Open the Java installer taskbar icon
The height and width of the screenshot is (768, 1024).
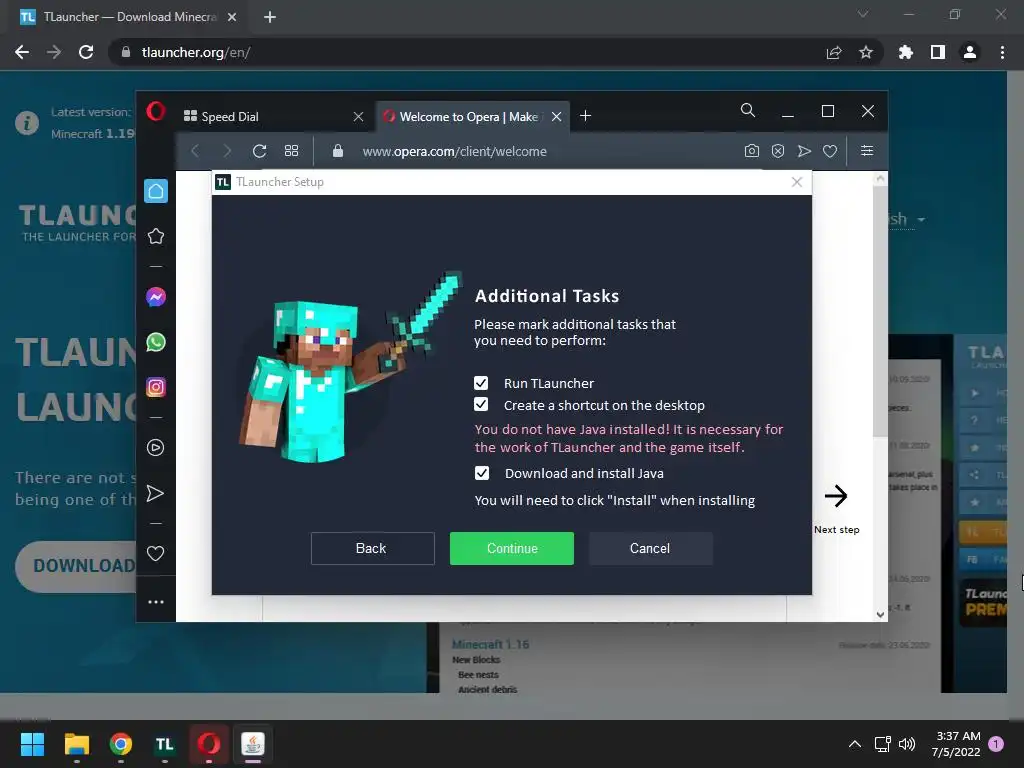coord(253,744)
